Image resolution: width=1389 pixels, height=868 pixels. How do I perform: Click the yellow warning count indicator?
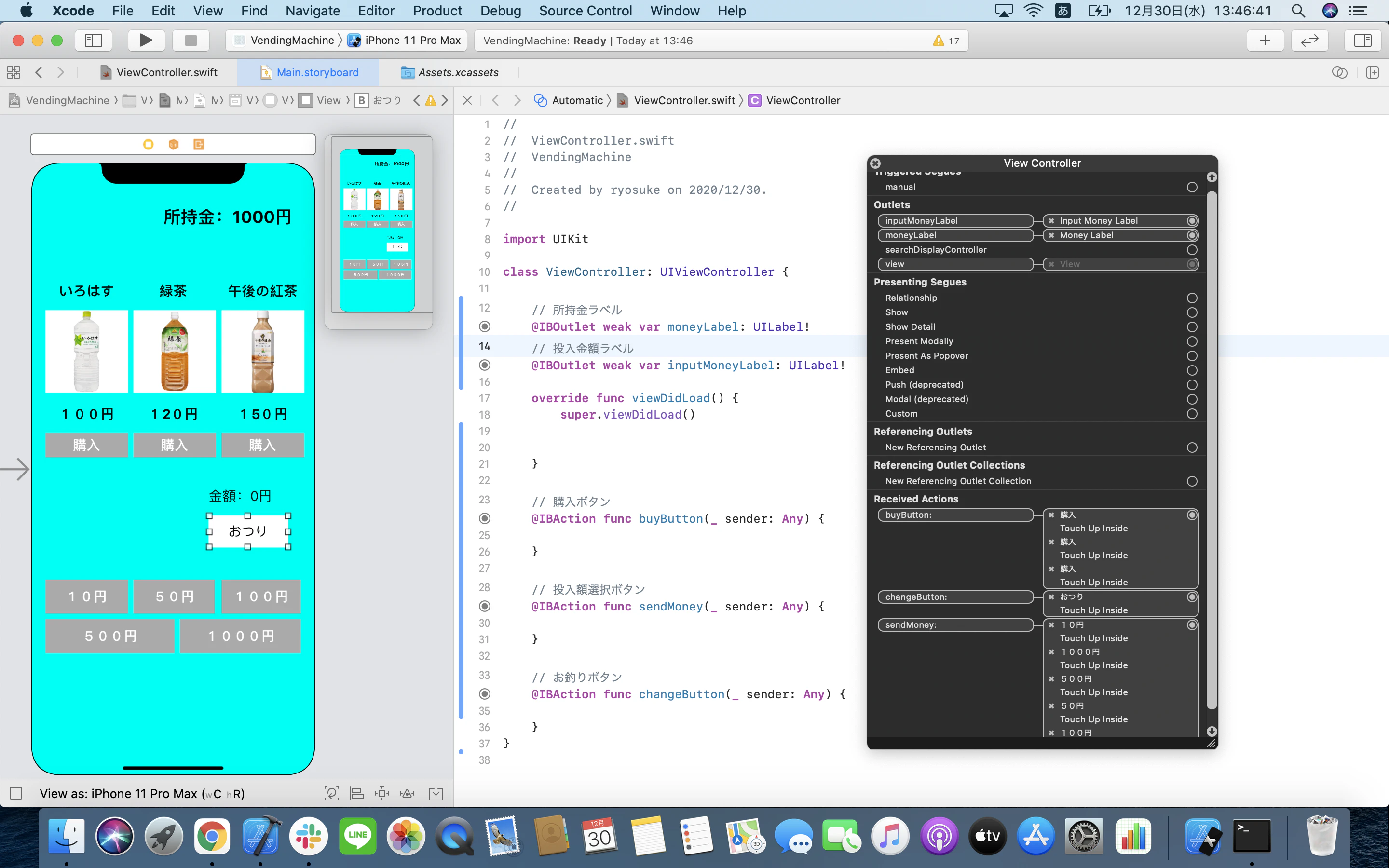pyautogui.click(x=946, y=41)
